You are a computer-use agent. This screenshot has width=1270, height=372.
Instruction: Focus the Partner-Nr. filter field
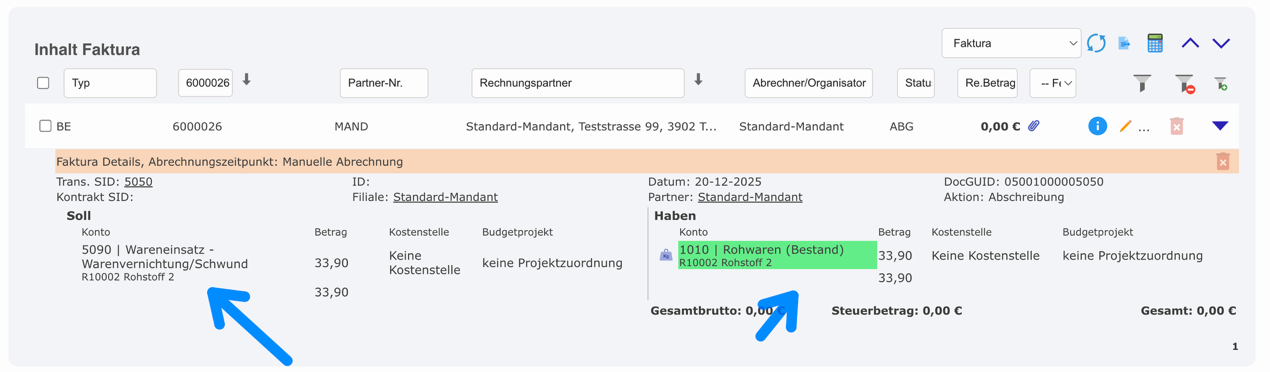384,83
